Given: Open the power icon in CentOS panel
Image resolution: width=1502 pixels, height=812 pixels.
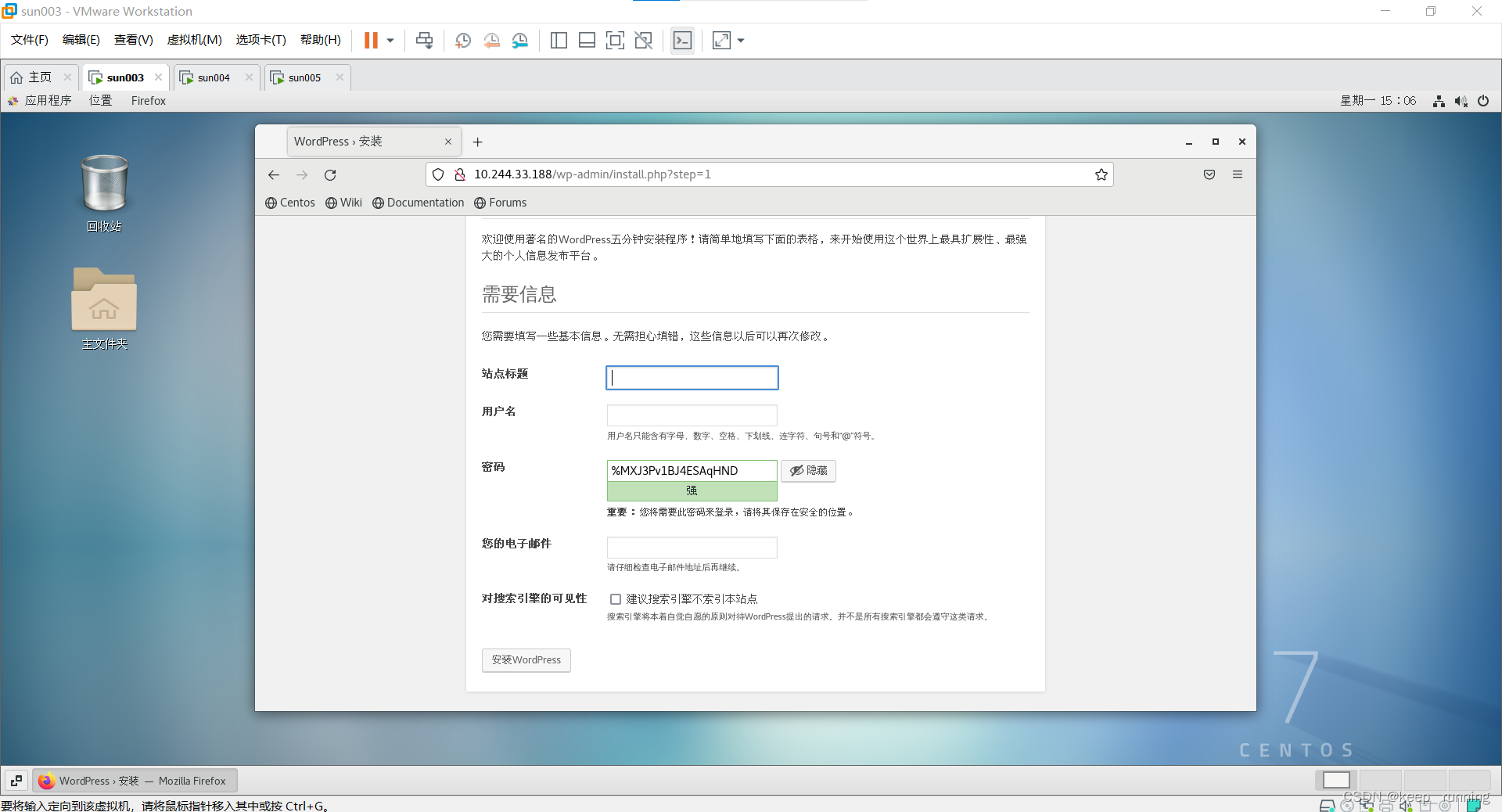Looking at the screenshot, I should pyautogui.click(x=1483, y=101).
